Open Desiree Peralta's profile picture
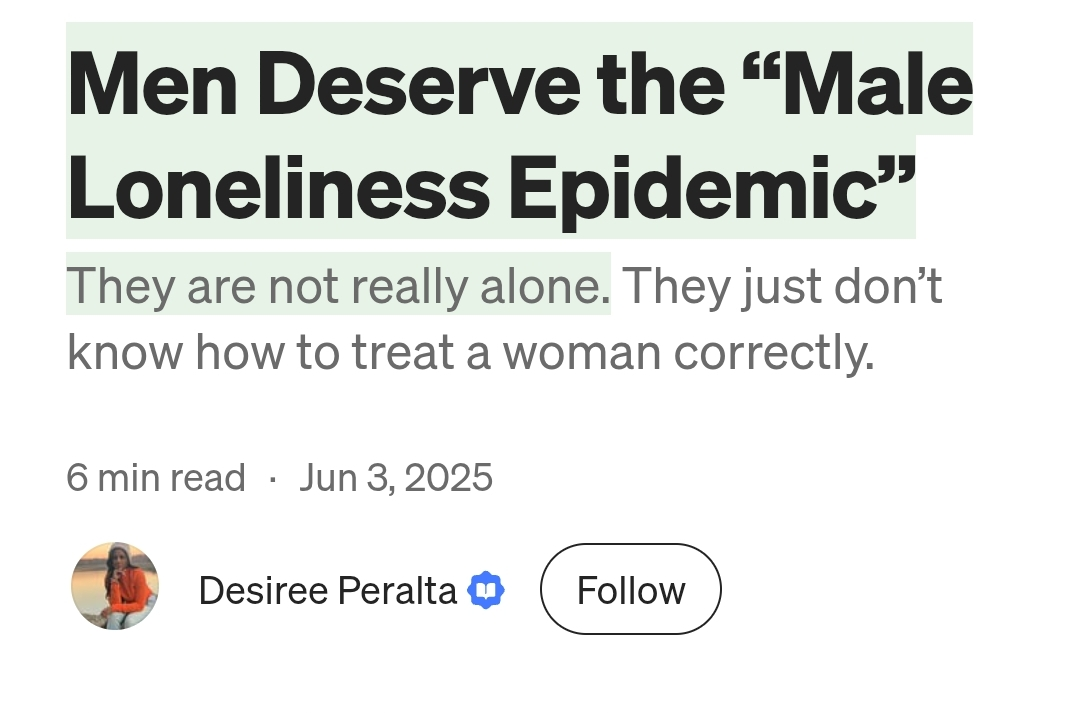 (x=115, y=586)
